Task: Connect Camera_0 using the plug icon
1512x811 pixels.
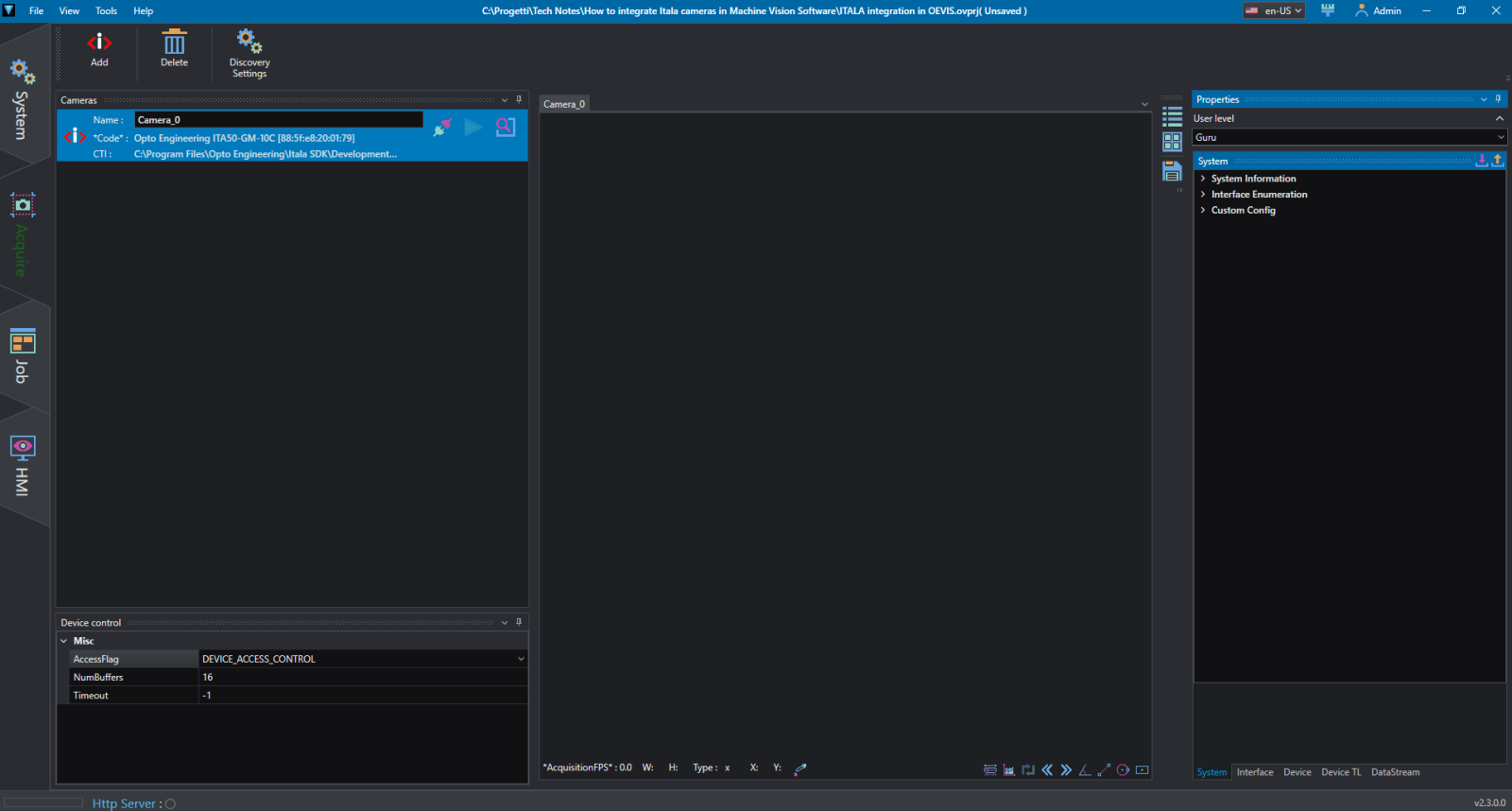Action: (441, 128)
